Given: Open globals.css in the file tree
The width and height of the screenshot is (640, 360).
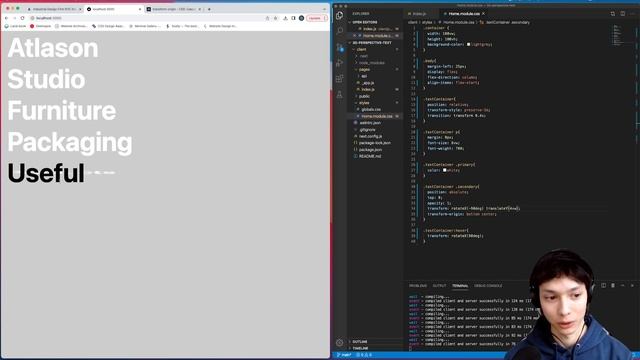Looking at the screenshot, I should click(370, 109).
